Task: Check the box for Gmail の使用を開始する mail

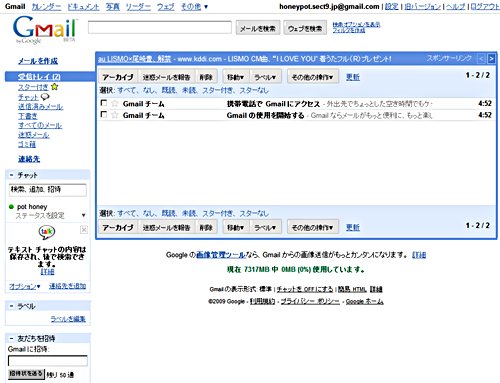Action: point(104,115)
